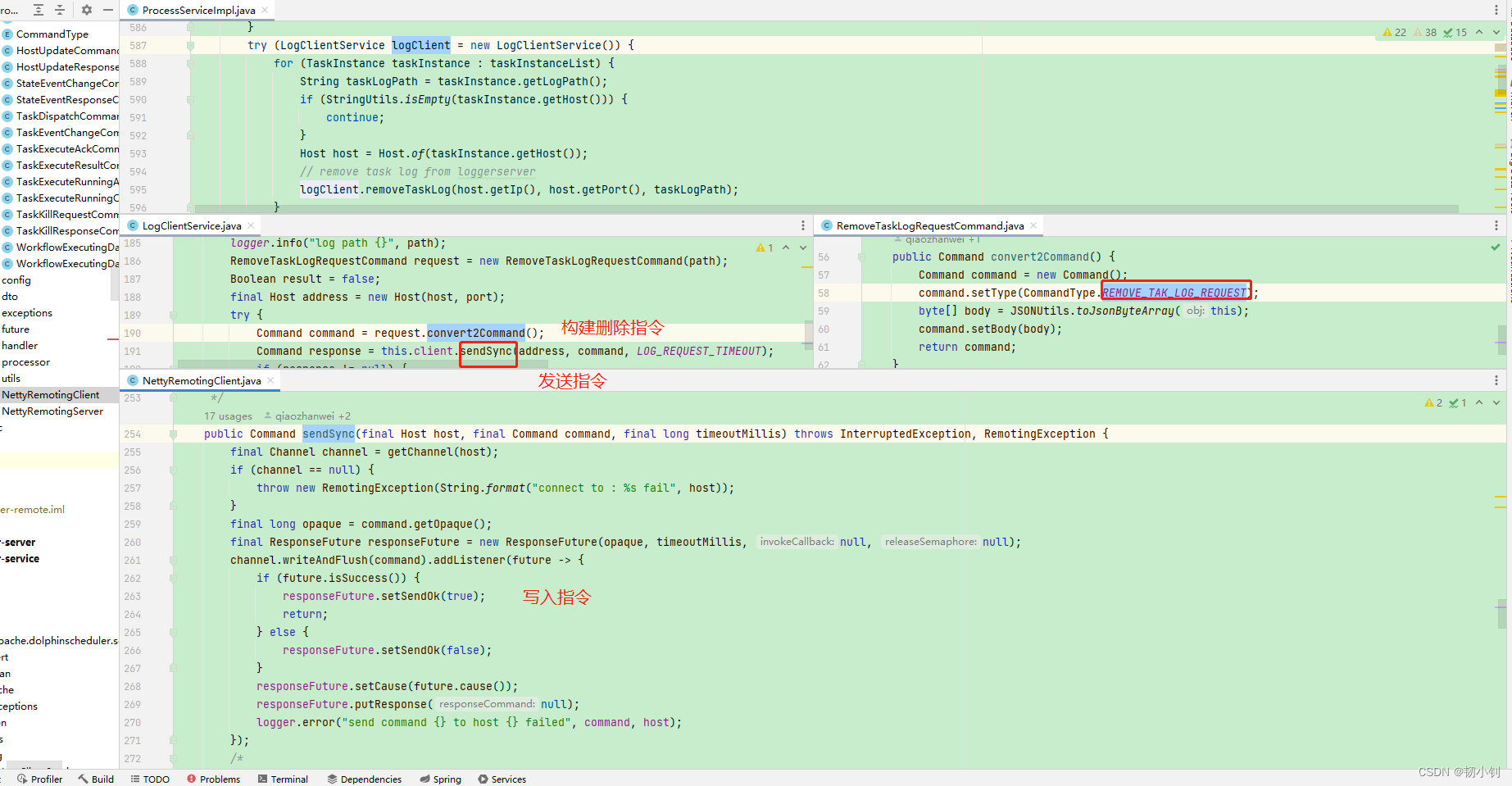The image size is (1512, 786).
Task: Collapse the if block at line 590
Action: (190, 99)
